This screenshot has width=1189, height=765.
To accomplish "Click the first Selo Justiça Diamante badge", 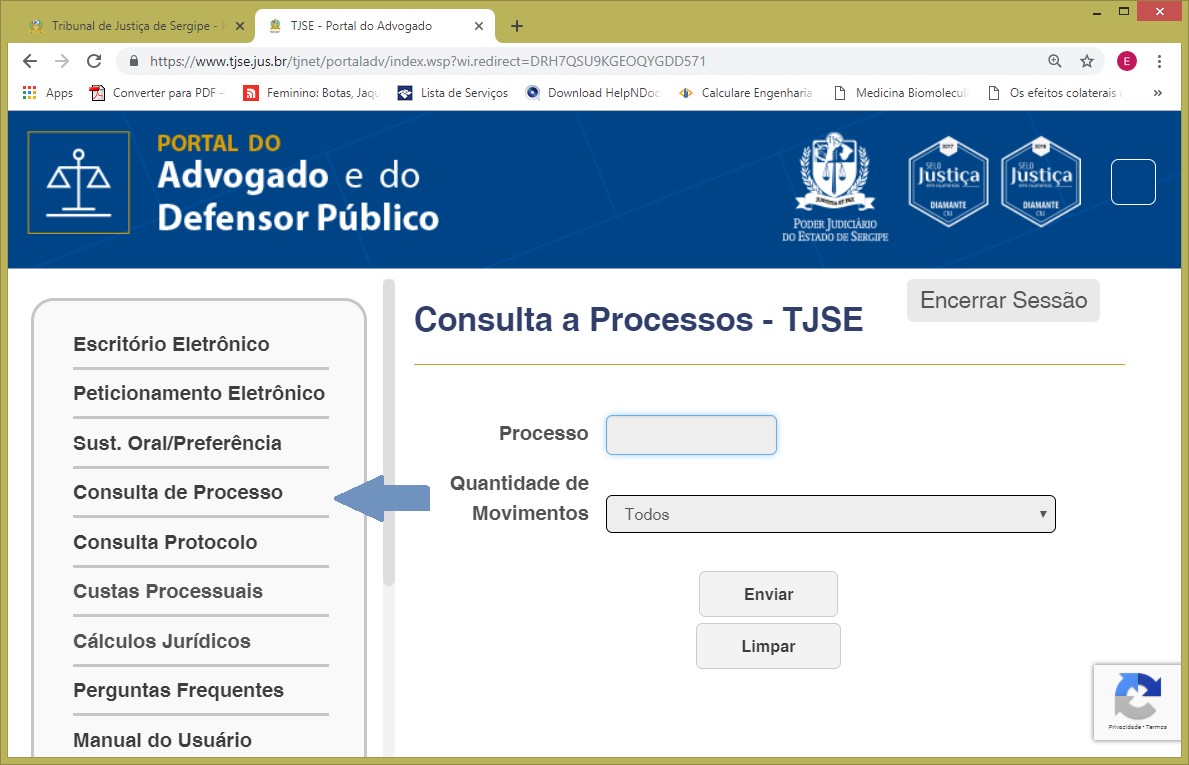I will click(948, 181).
